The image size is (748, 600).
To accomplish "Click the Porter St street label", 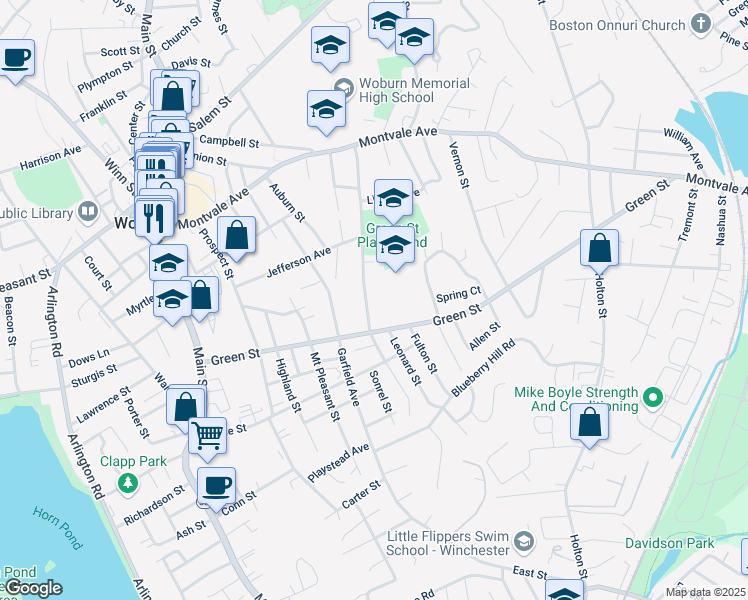I will coord(137,418).
